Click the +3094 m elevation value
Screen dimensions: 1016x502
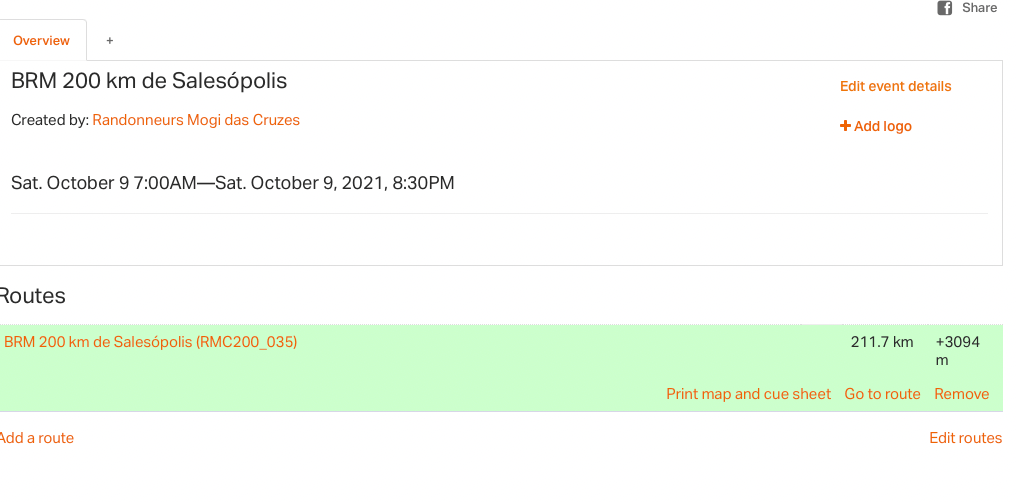957,350
